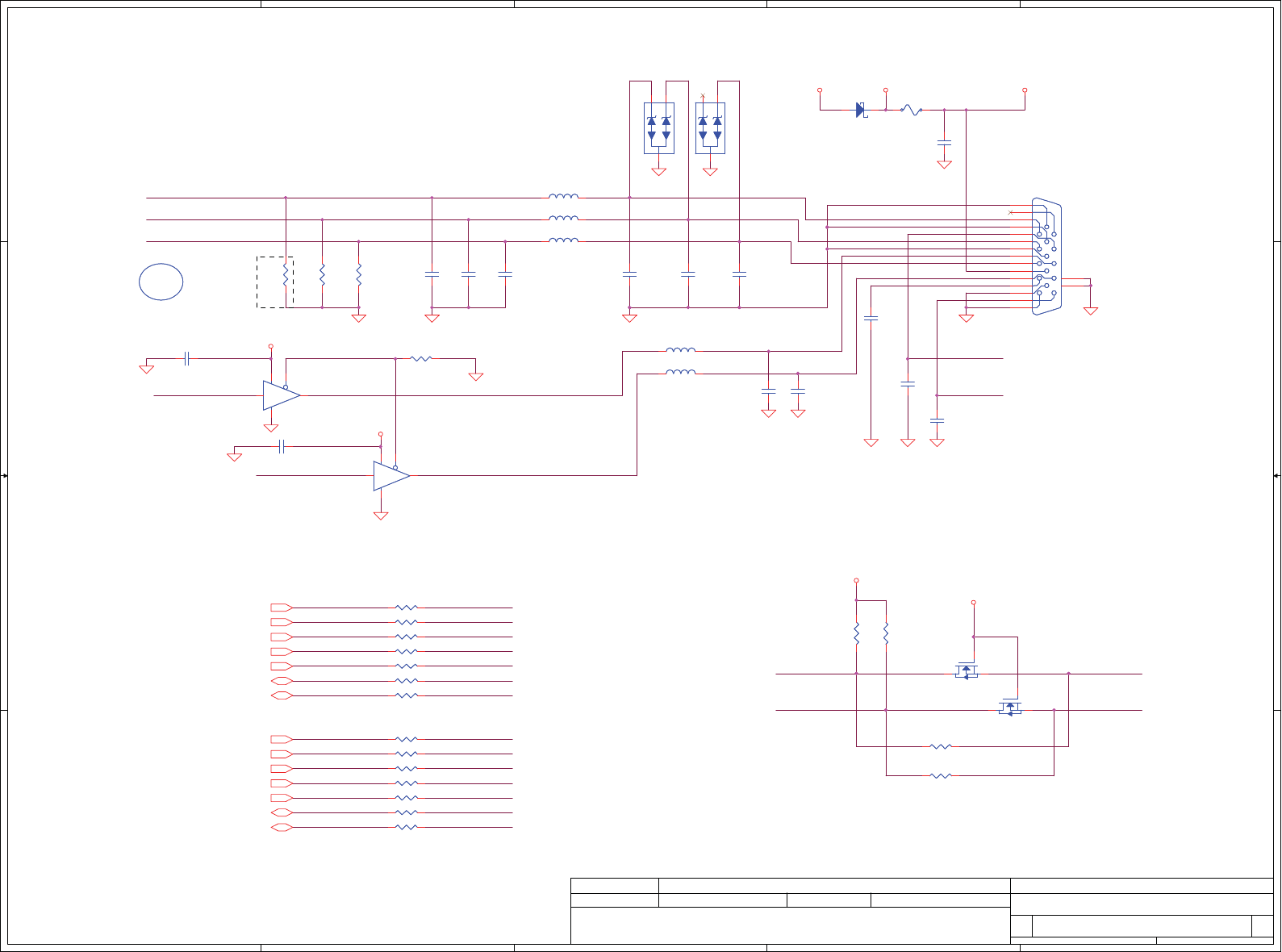Select the Schottky diode symbol on power rail
Viewport: 1282px width, 952px height.
[x=861, y=110]
